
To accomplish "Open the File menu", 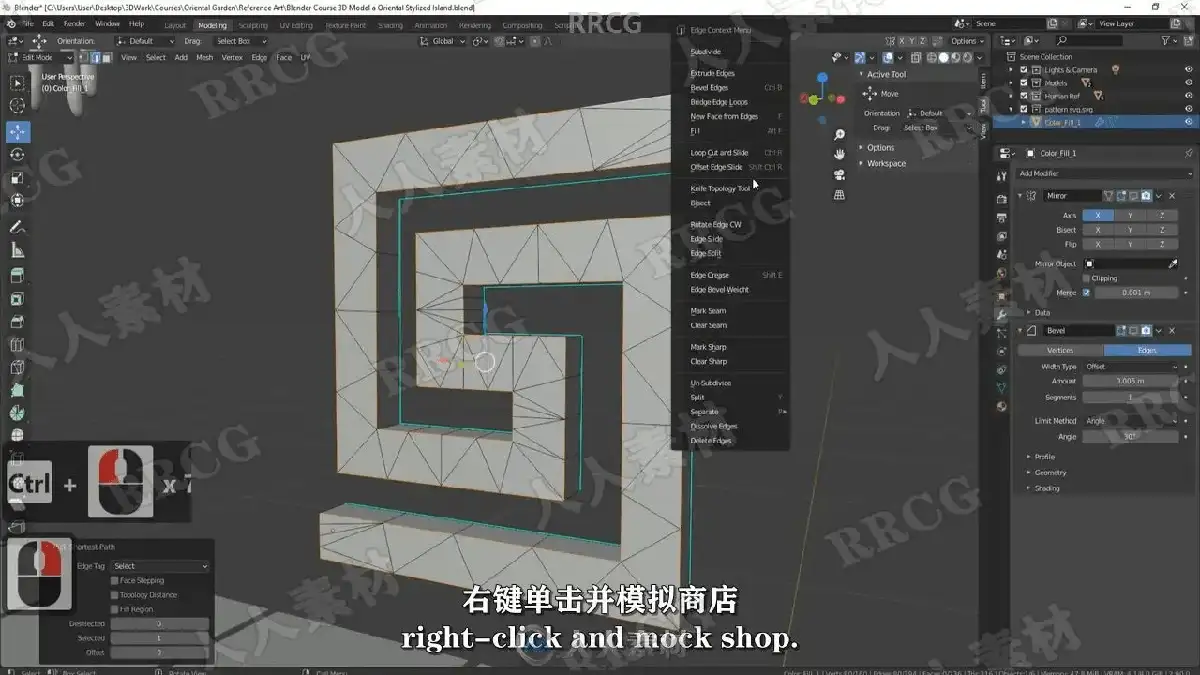I will coord(27,23).
